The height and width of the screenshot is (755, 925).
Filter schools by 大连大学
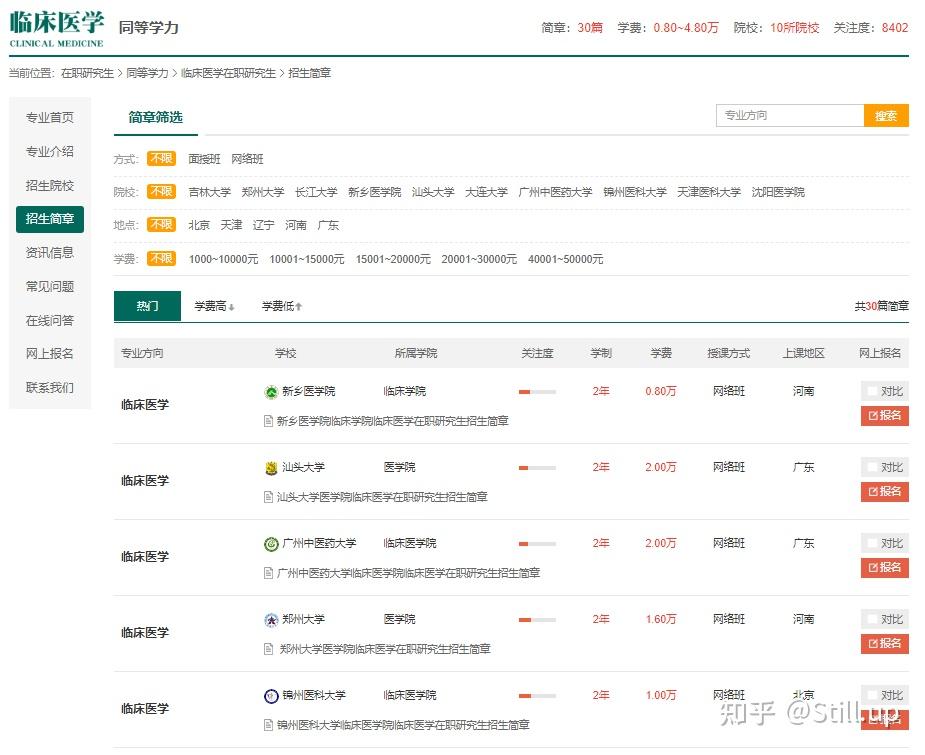coord(486,192)
